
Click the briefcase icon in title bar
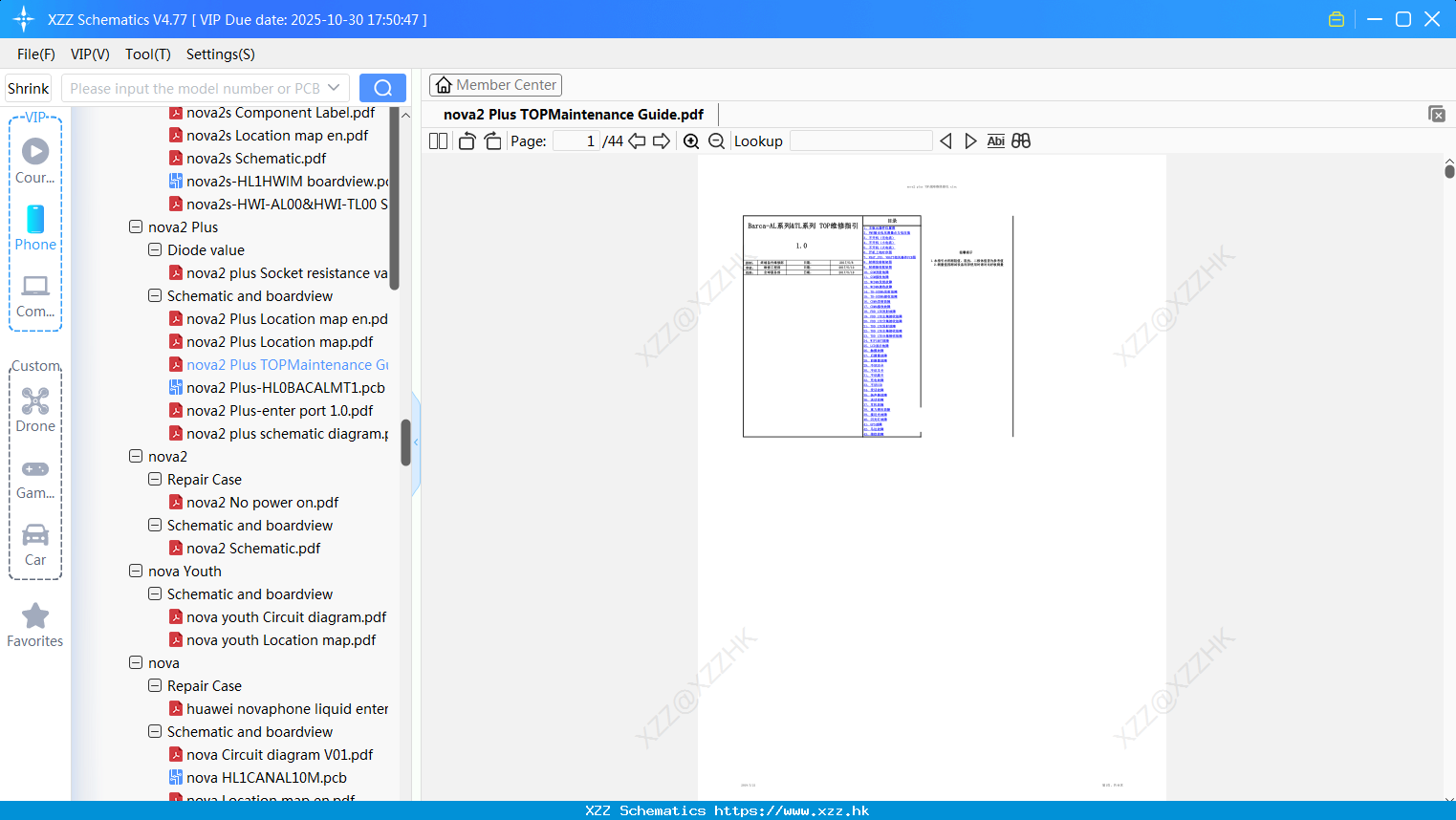pyautogui.click(x=1336, y=19)
